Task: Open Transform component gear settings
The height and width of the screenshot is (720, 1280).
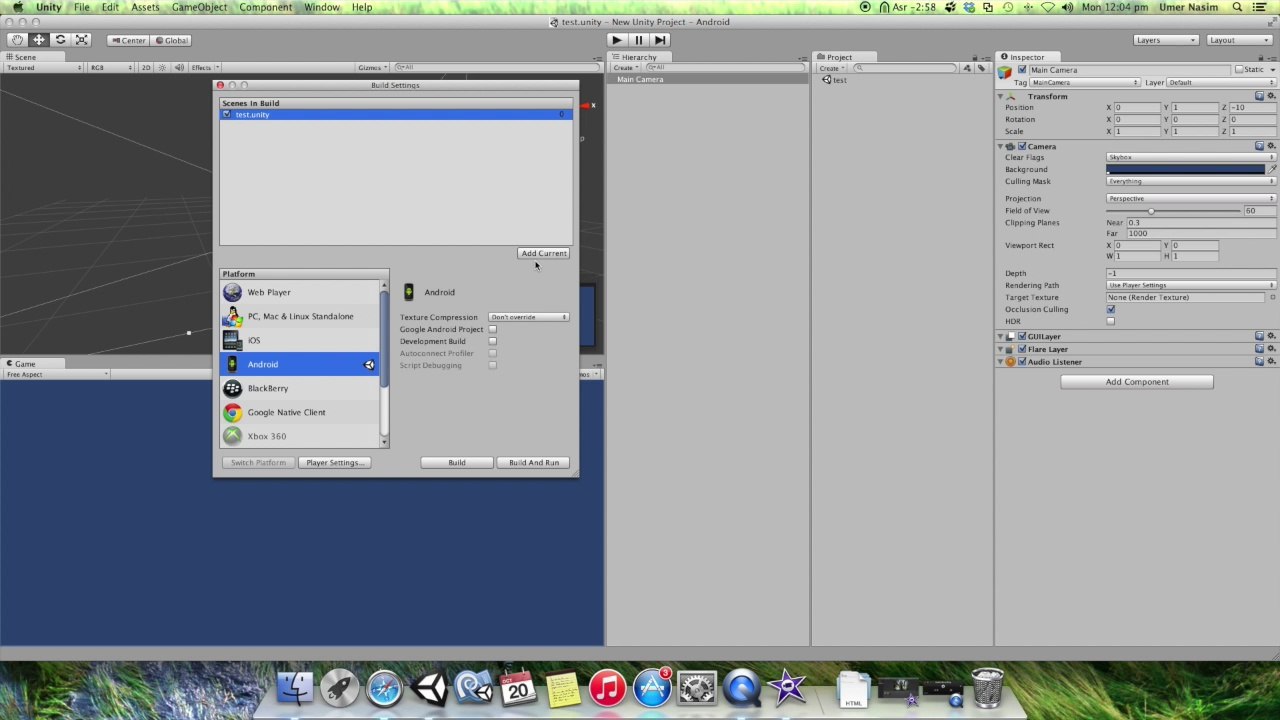Action: (x=1271, y=96)
